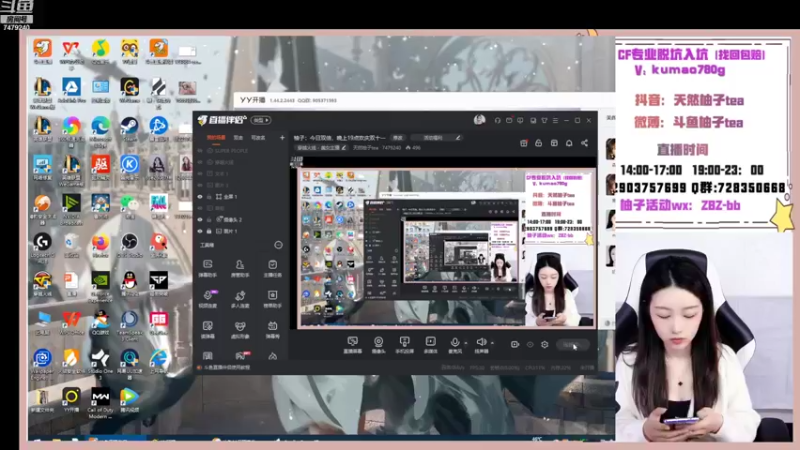
Task: Open the gift box icon with red dot
Action: coord(523,143)
